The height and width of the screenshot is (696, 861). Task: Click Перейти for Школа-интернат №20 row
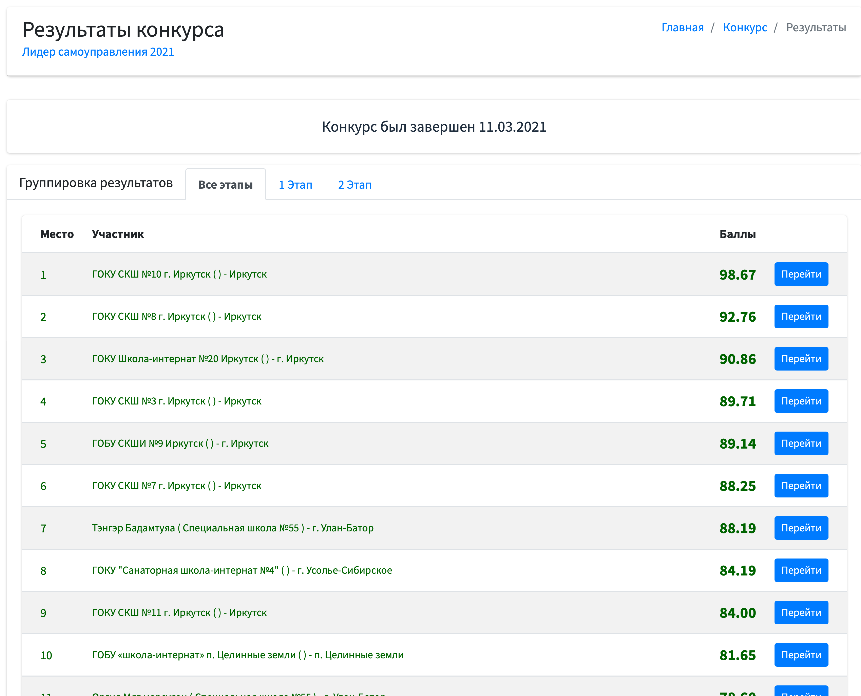coord(801,358)
